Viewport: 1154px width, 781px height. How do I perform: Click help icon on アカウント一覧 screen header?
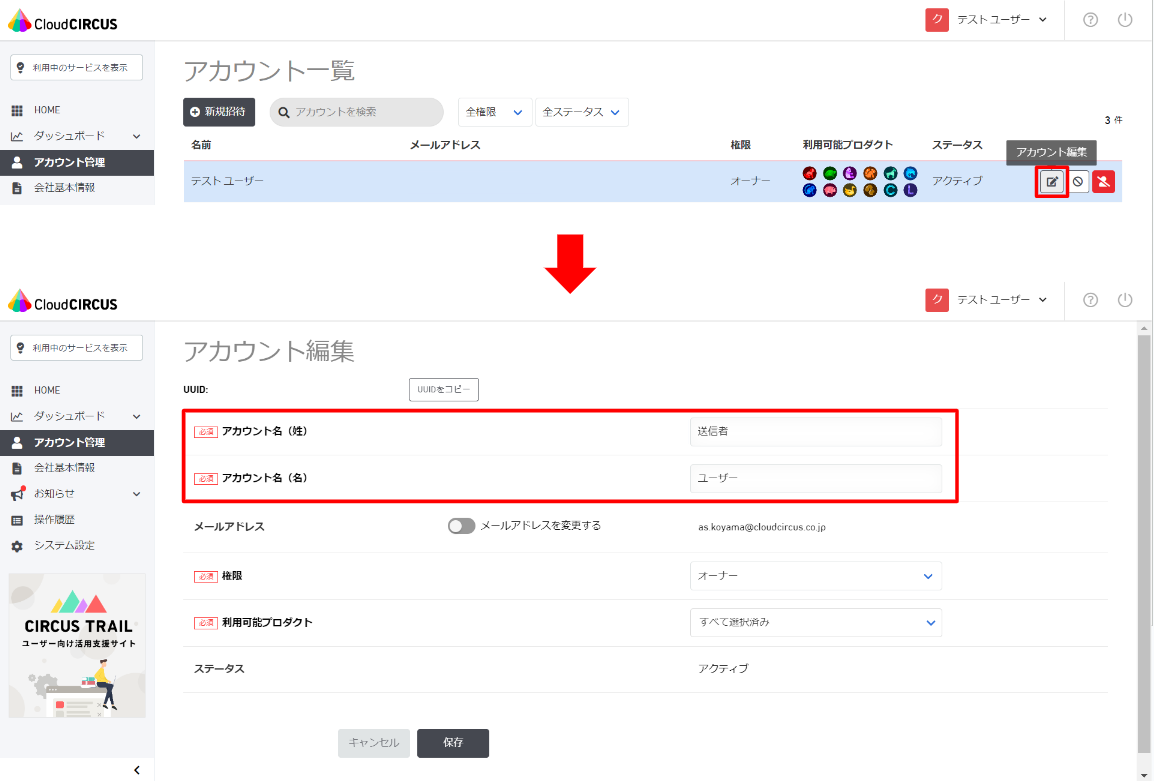1091,20
